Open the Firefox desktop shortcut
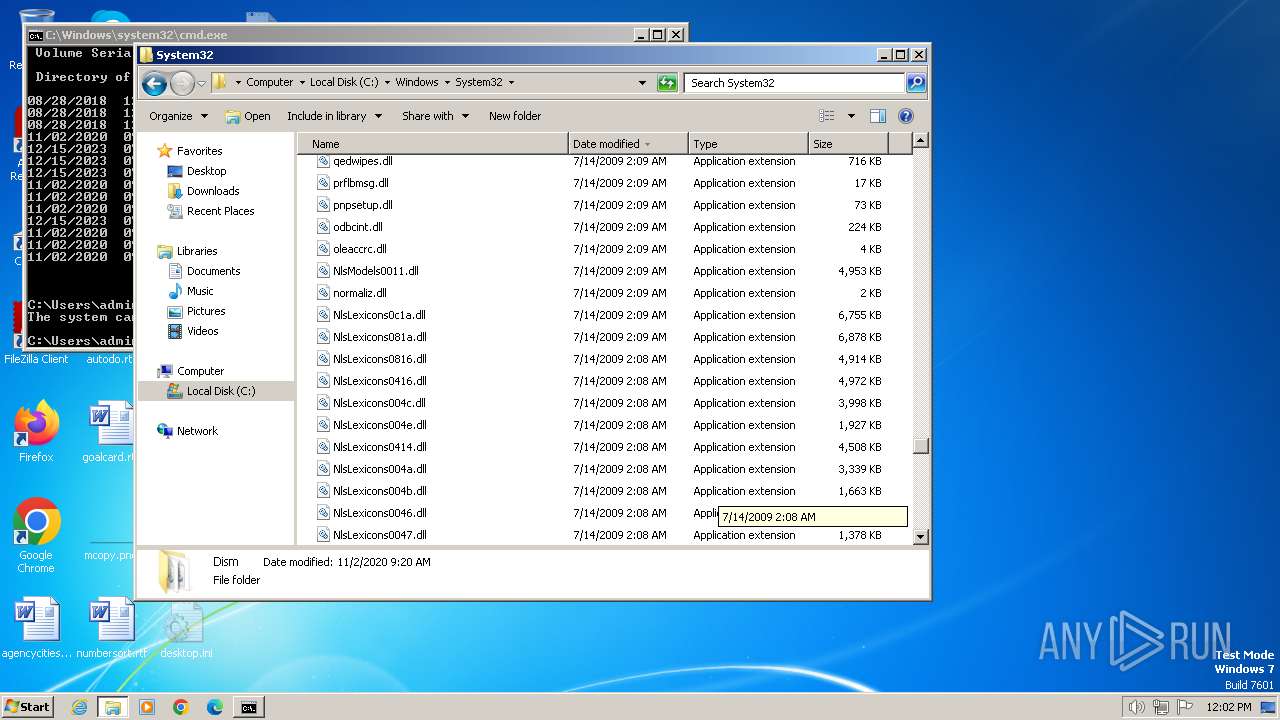 point(36,432)
